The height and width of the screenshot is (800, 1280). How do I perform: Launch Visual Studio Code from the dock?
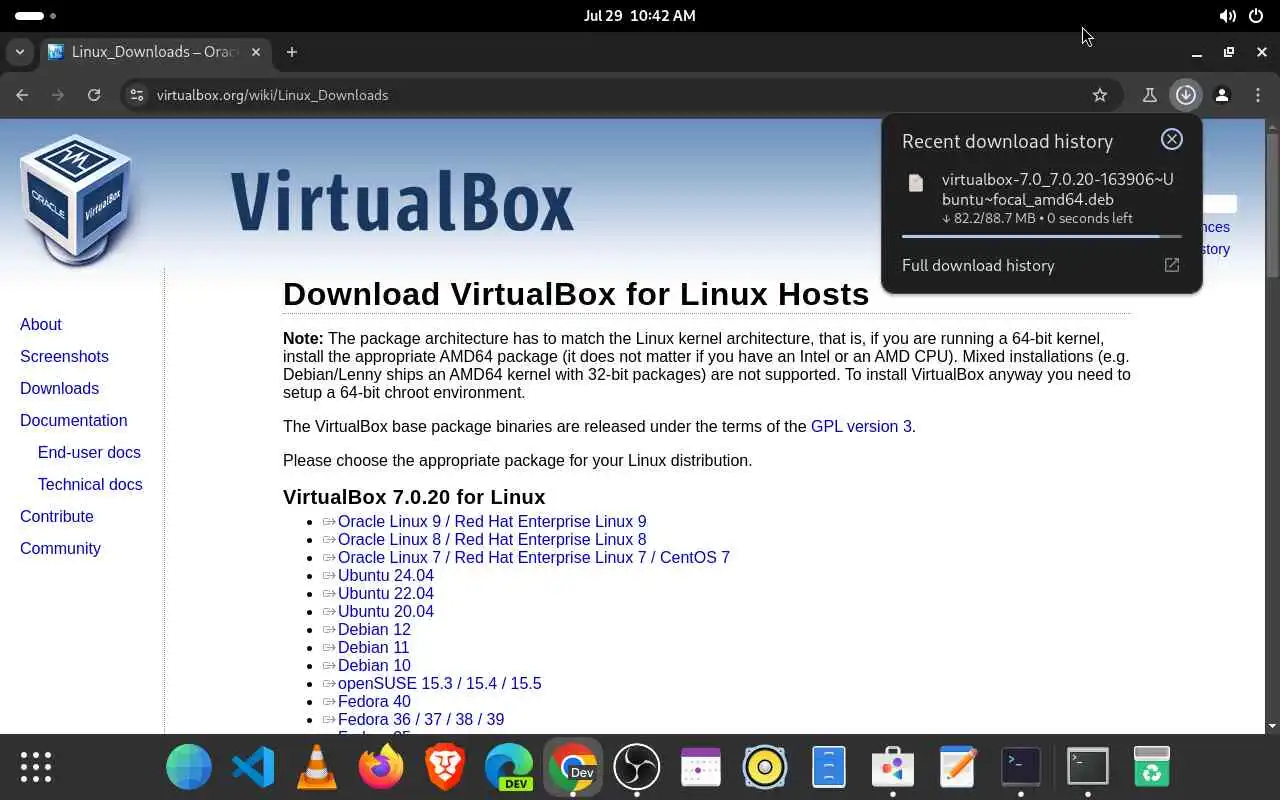[x=253, y=767]
